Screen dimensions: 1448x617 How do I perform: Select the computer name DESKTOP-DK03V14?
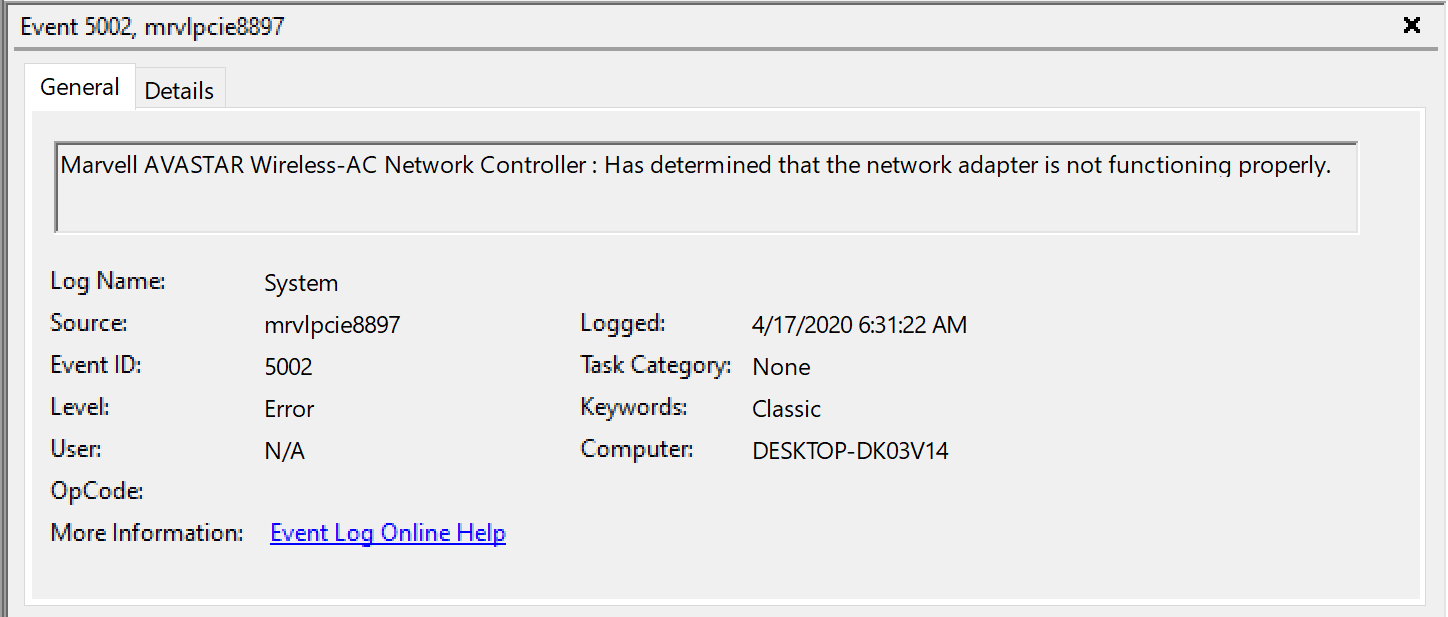(x=850, y=451)
